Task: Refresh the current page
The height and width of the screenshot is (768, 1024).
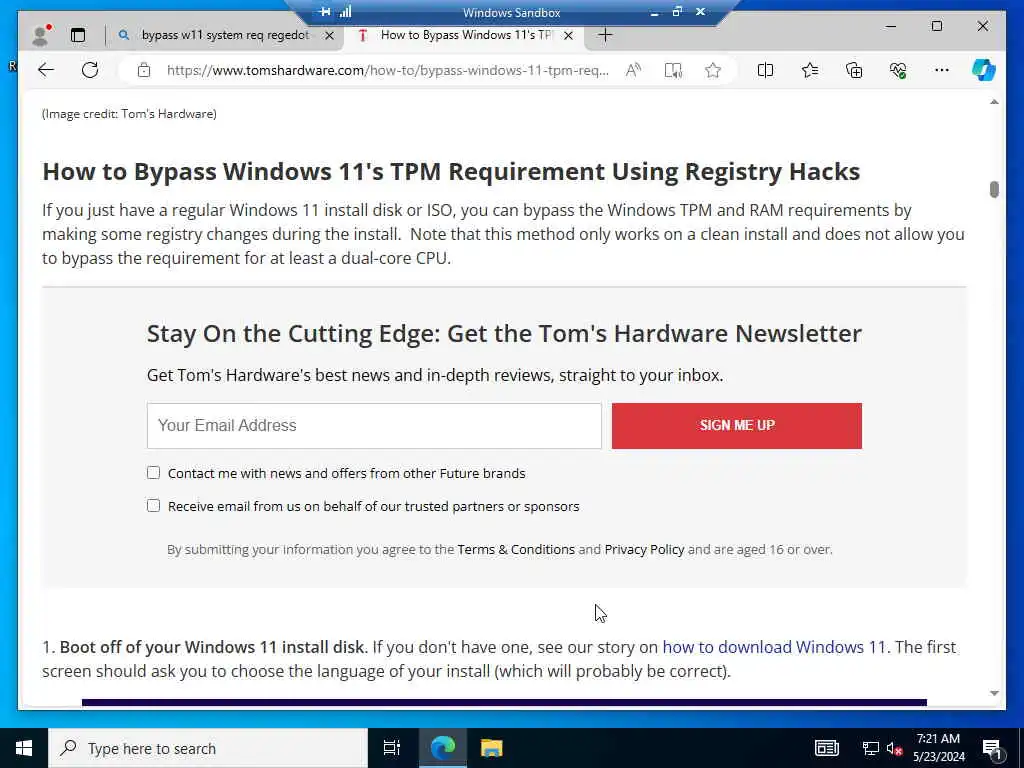Action: (90, 70)
